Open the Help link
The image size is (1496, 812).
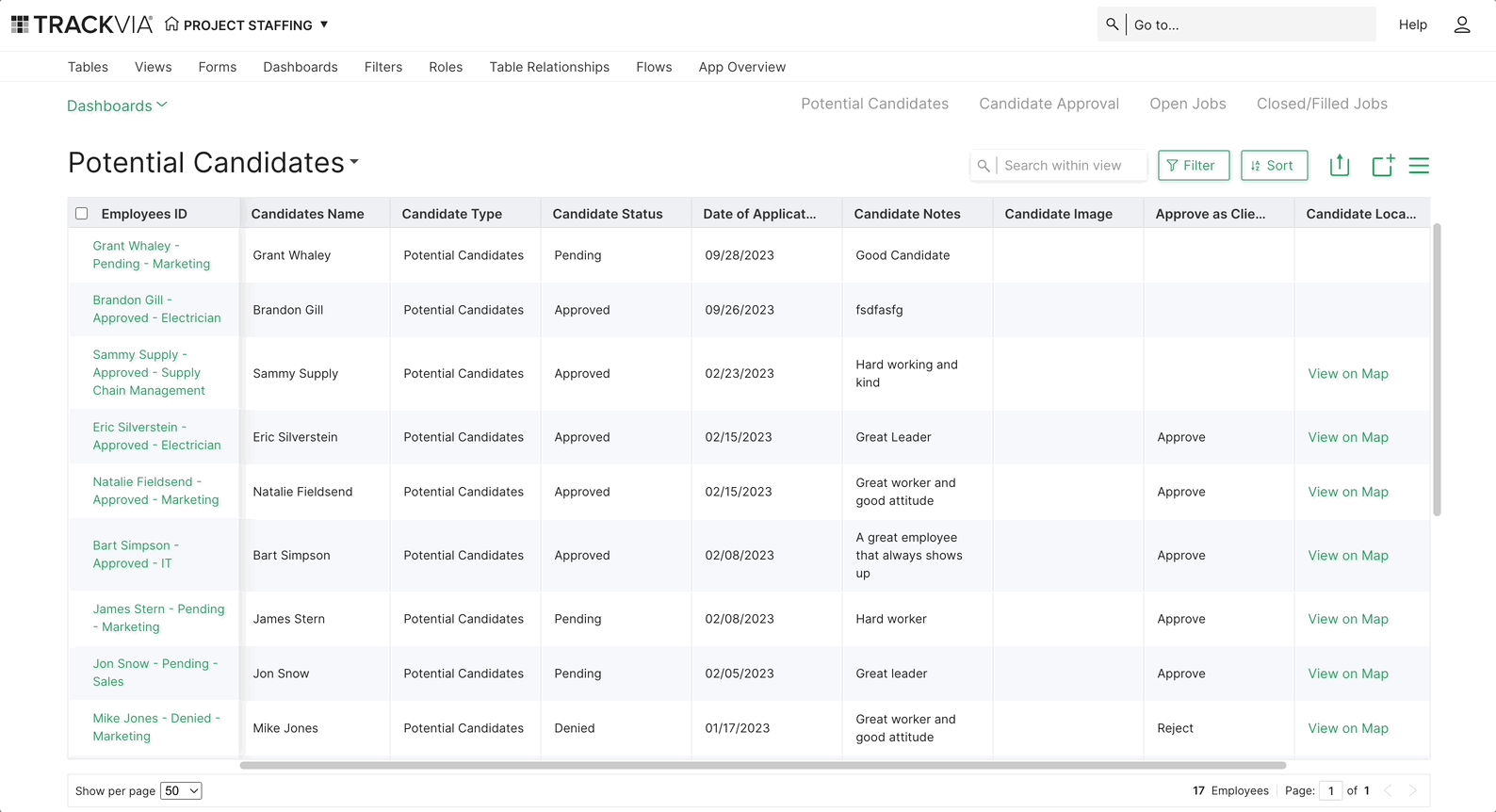click(x=1412, y=24)
